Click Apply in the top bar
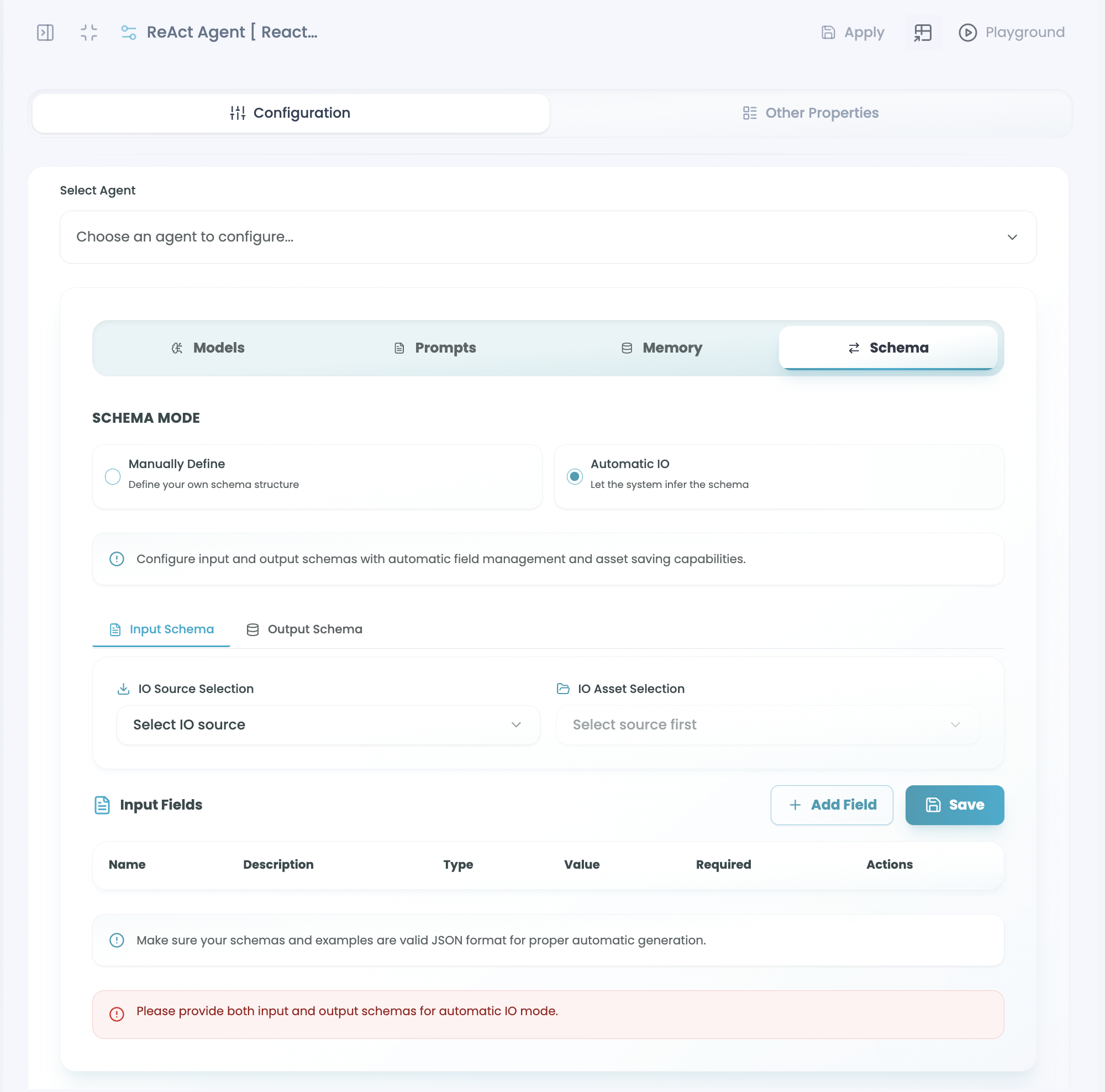The height and width of the screenshot is (1092, 1105). point(853,33)
